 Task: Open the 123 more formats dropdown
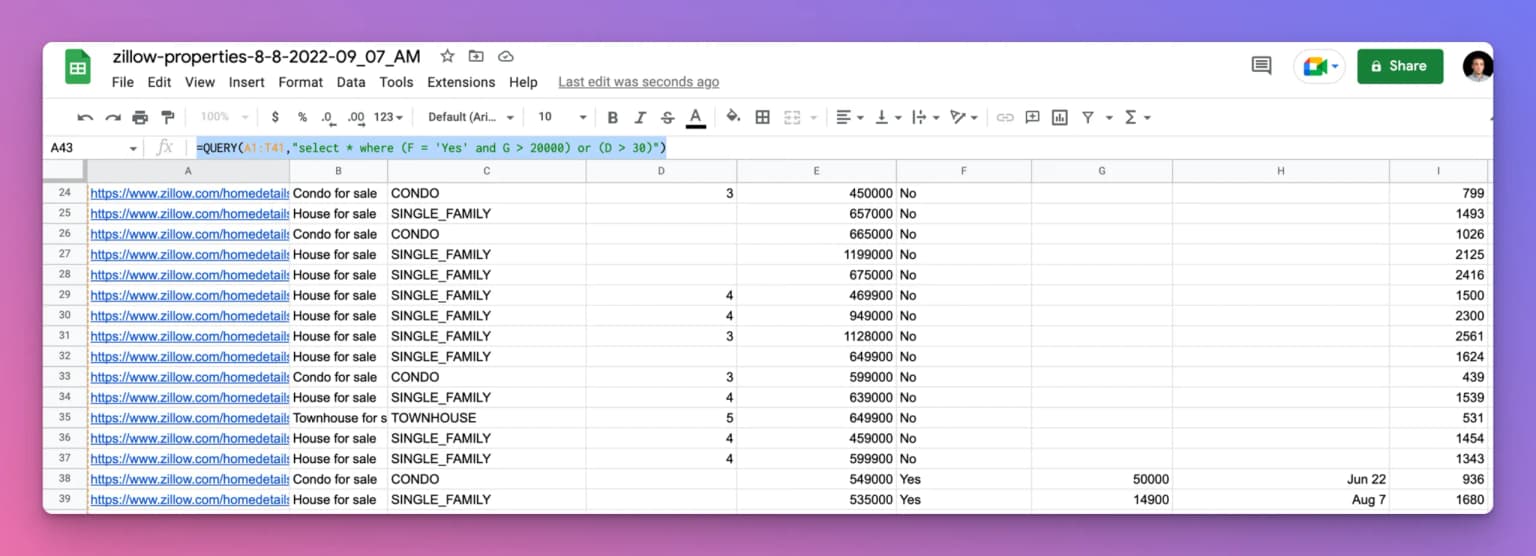click(388, 117)
